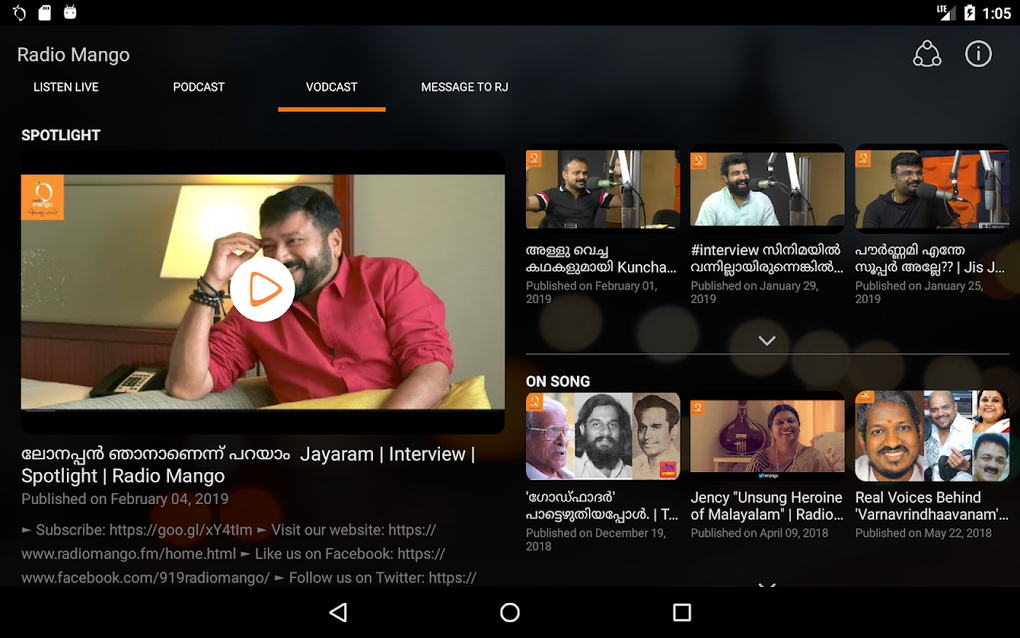Tap the sync notification icon in status bar
Screen dimensions: 1020x638
pyautogui.click(x=19, y=12)
